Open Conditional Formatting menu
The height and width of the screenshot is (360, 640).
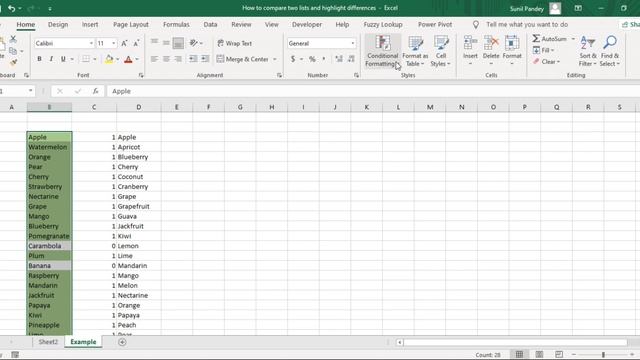tap(382, 51)
